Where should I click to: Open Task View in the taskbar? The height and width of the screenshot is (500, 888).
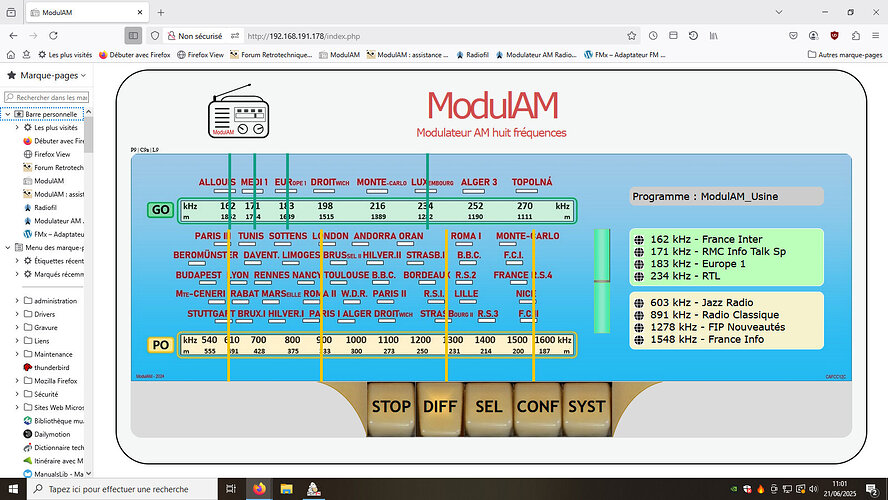click(x=231, y=489)
